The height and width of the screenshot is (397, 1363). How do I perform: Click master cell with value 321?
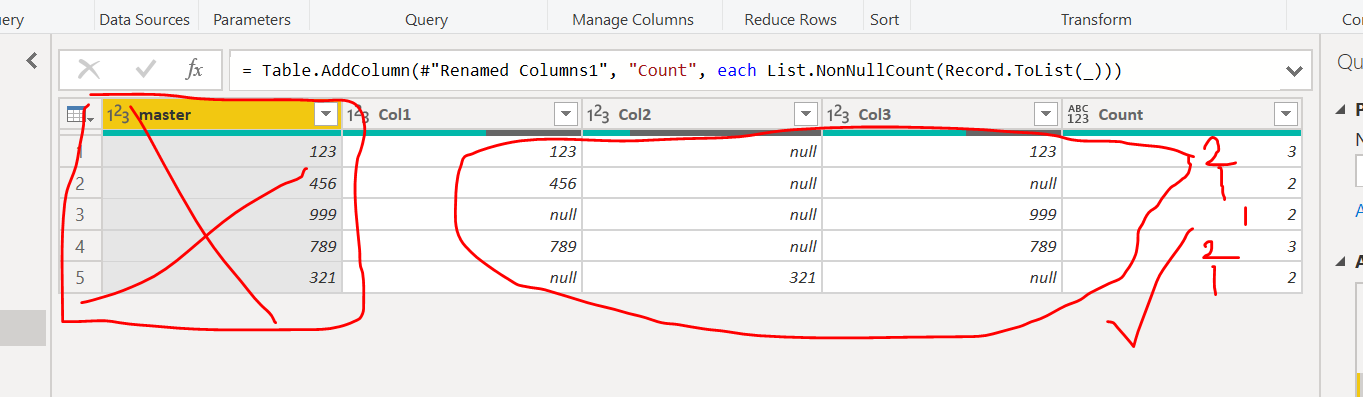[222, 278]
